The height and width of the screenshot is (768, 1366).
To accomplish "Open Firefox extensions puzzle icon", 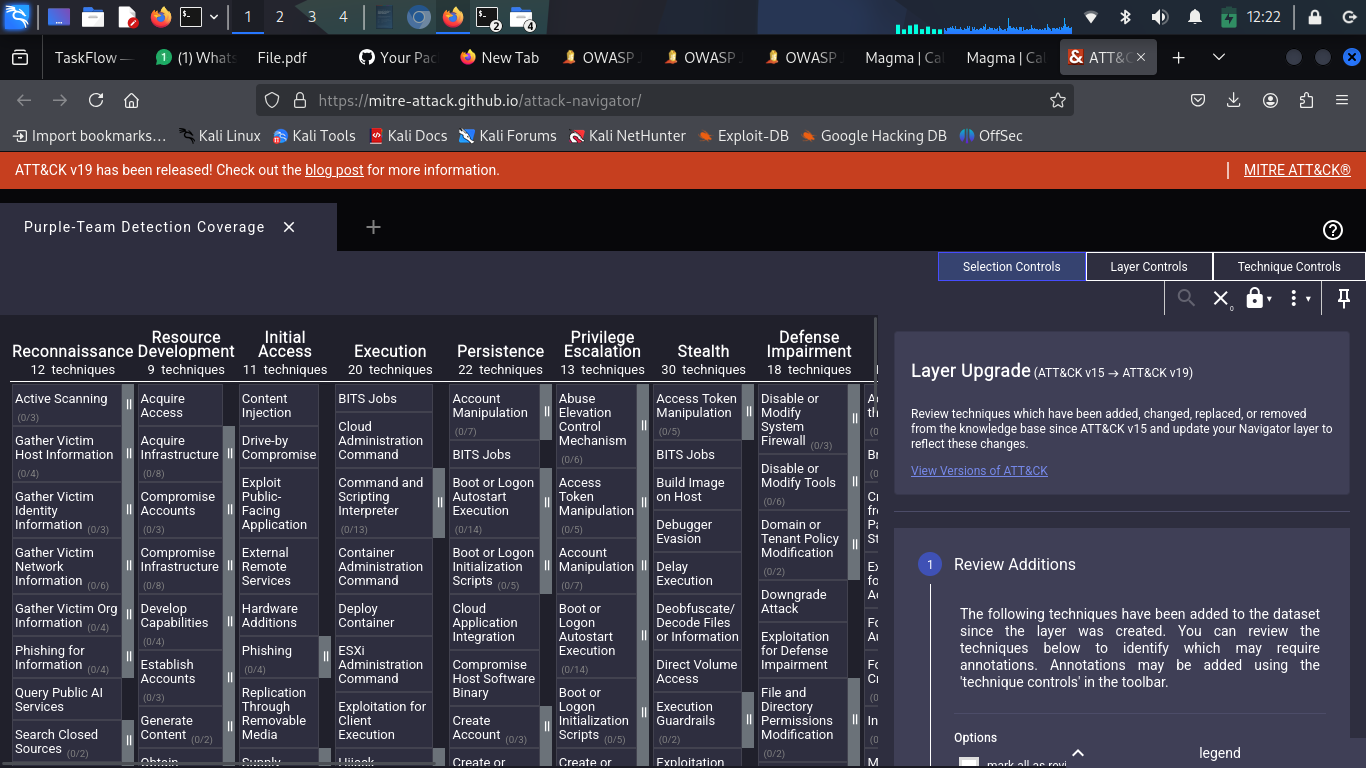I will click(x=1306, y=100).
